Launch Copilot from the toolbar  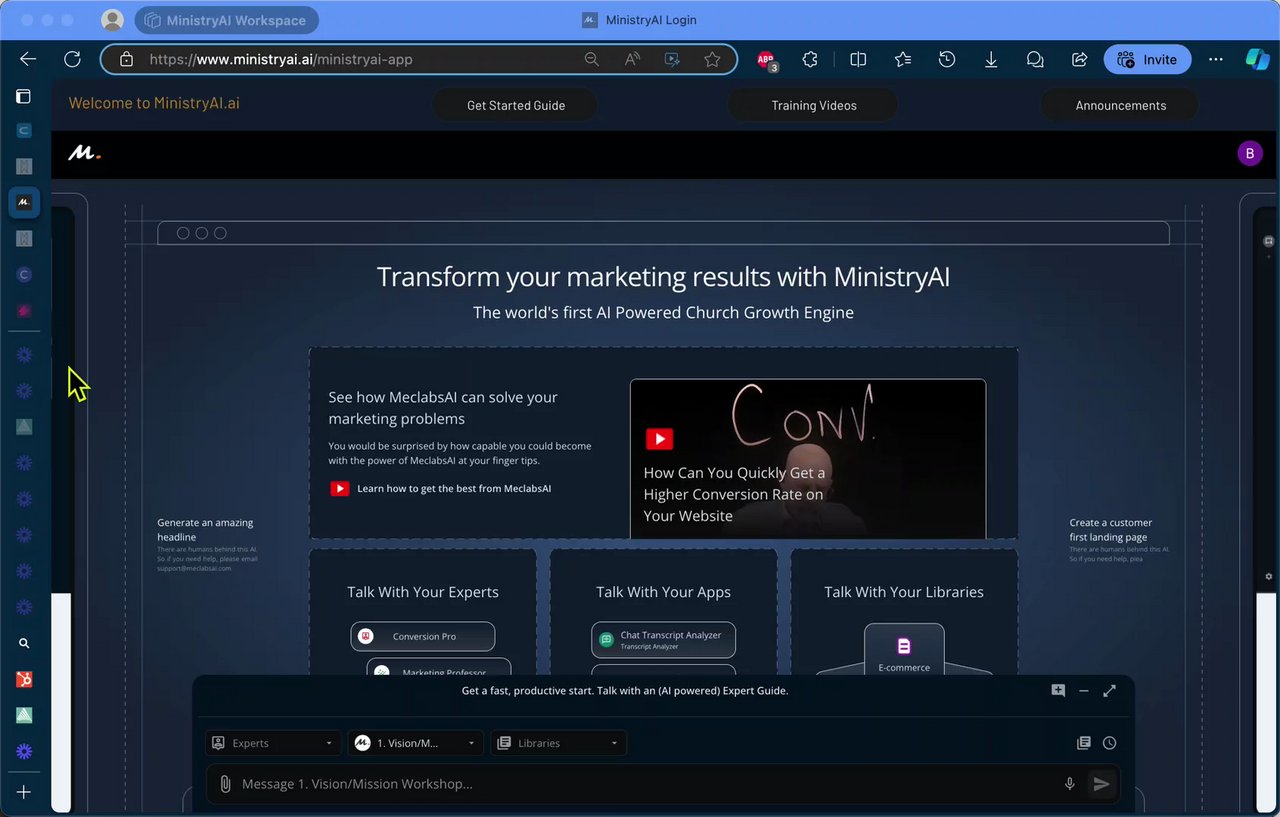coord(1257,59)
